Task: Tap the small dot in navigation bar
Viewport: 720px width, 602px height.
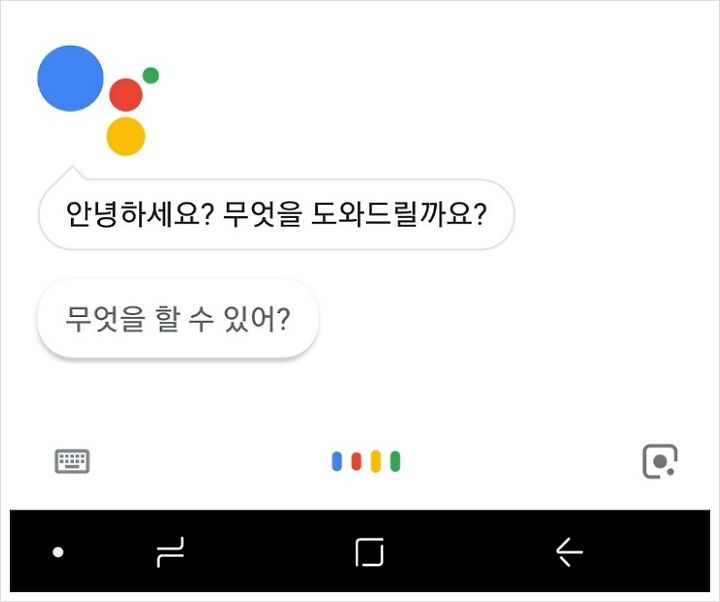Action: pos(58,552)
